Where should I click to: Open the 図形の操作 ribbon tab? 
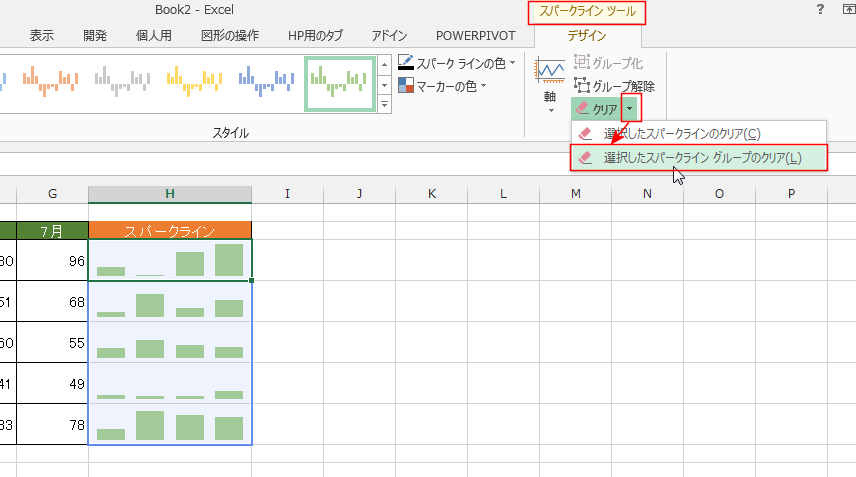230,35
